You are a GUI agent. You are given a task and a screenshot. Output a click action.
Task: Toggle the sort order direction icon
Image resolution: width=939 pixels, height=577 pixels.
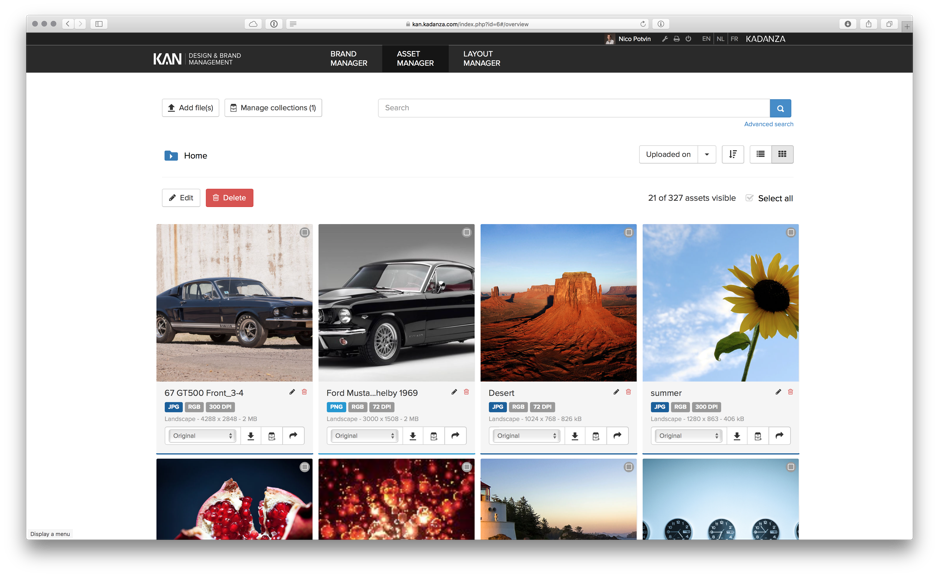(x=733, y=154)
